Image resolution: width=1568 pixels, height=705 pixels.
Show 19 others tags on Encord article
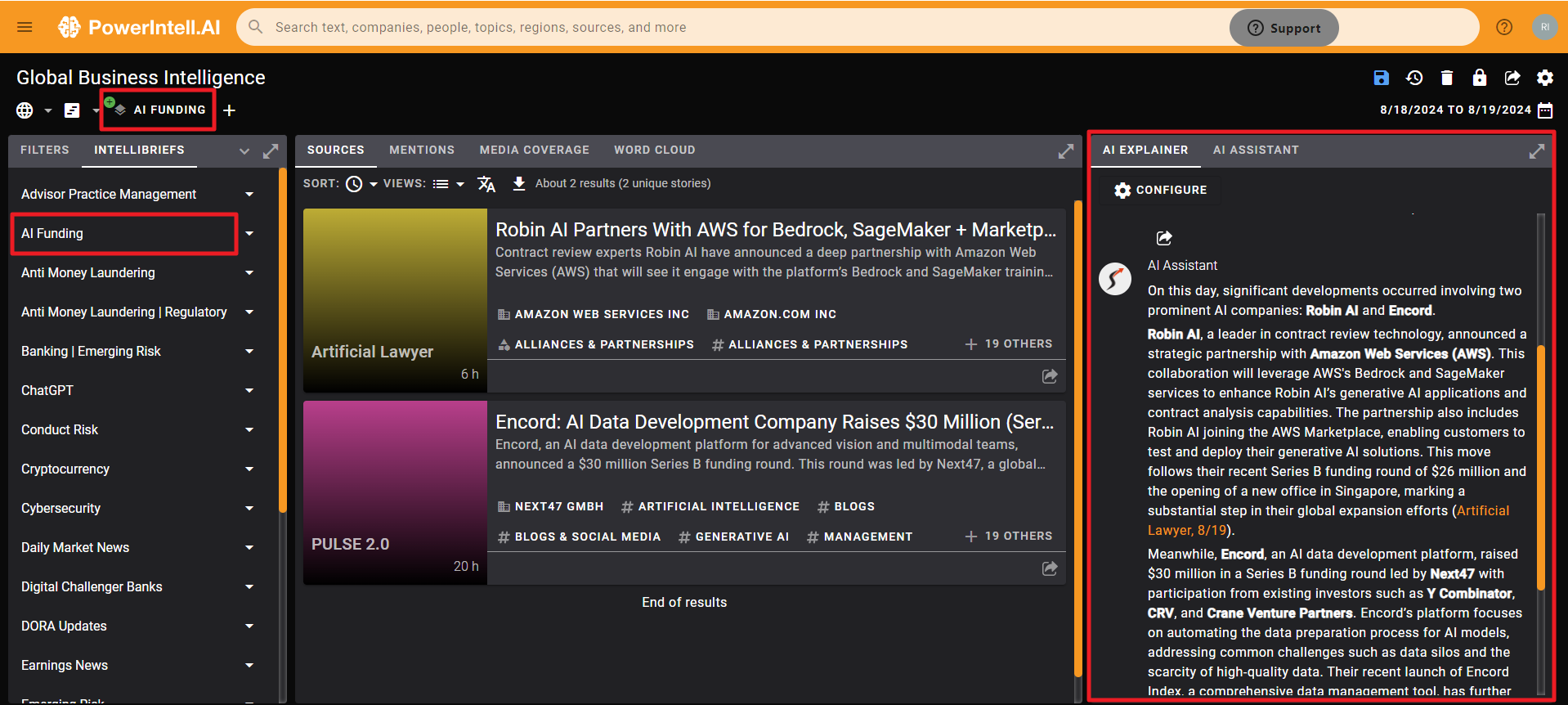point(1009,537)
